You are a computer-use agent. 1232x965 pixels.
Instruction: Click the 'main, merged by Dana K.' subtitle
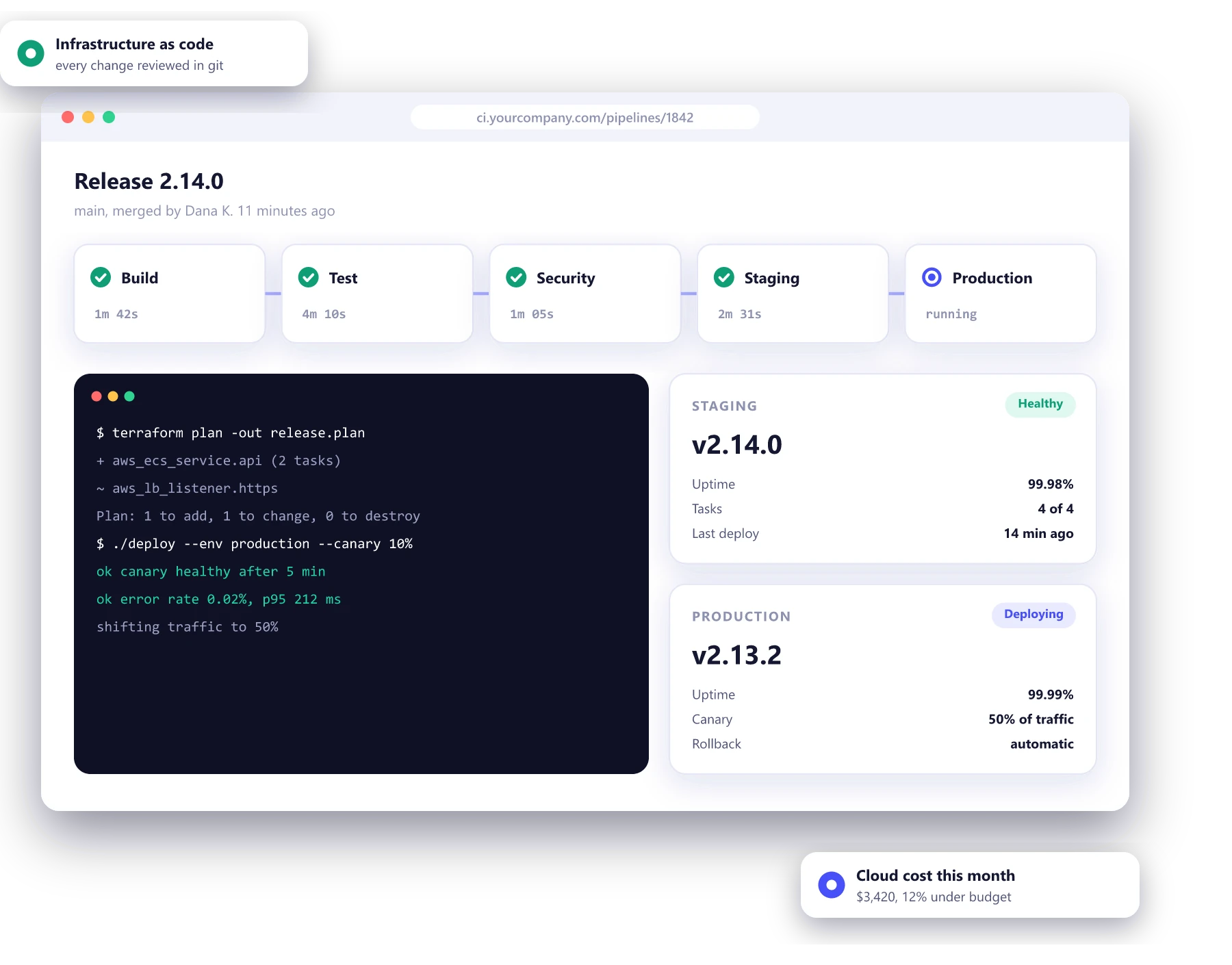point(205,211)
